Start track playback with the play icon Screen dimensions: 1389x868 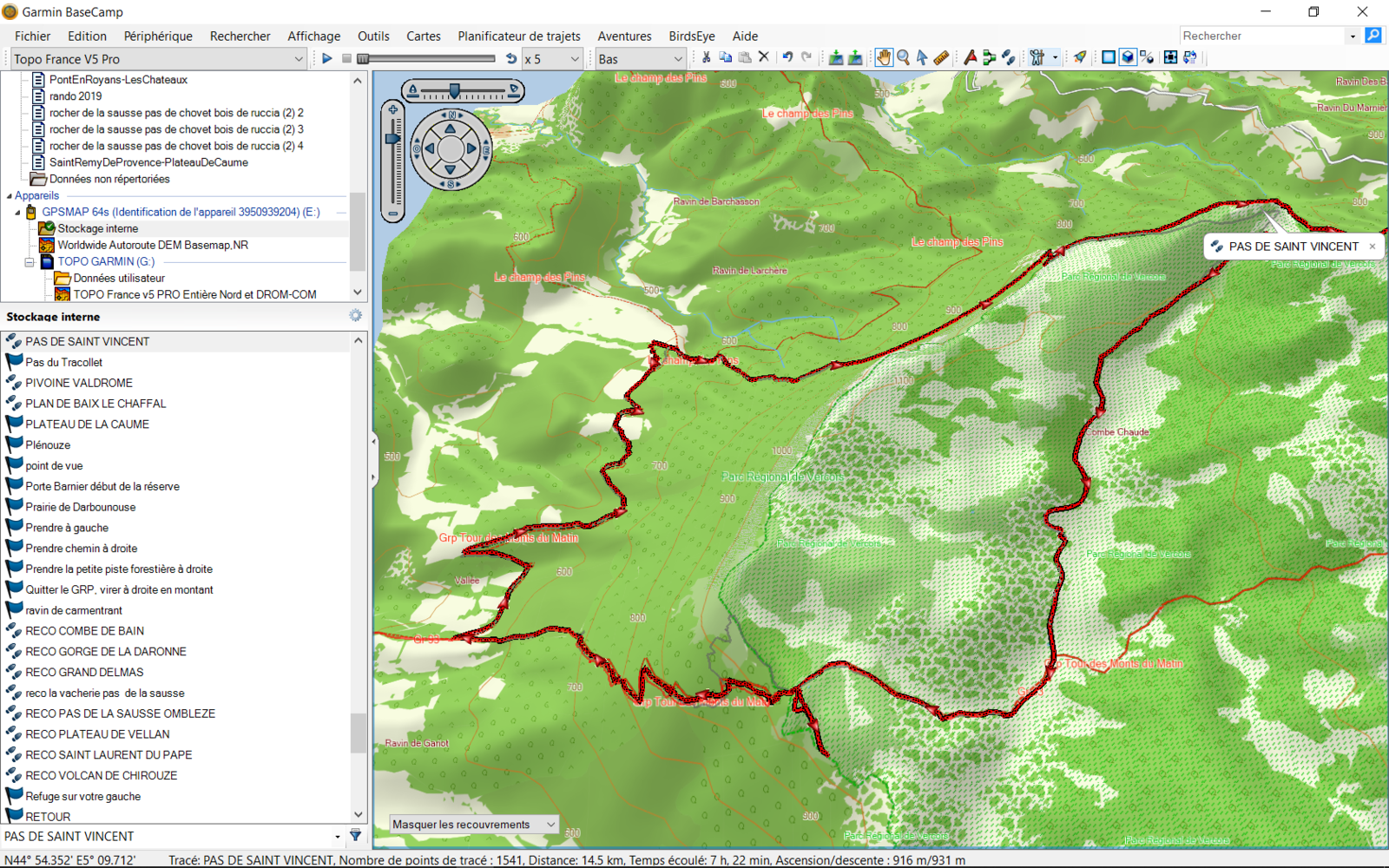click(x=327, y=58)
